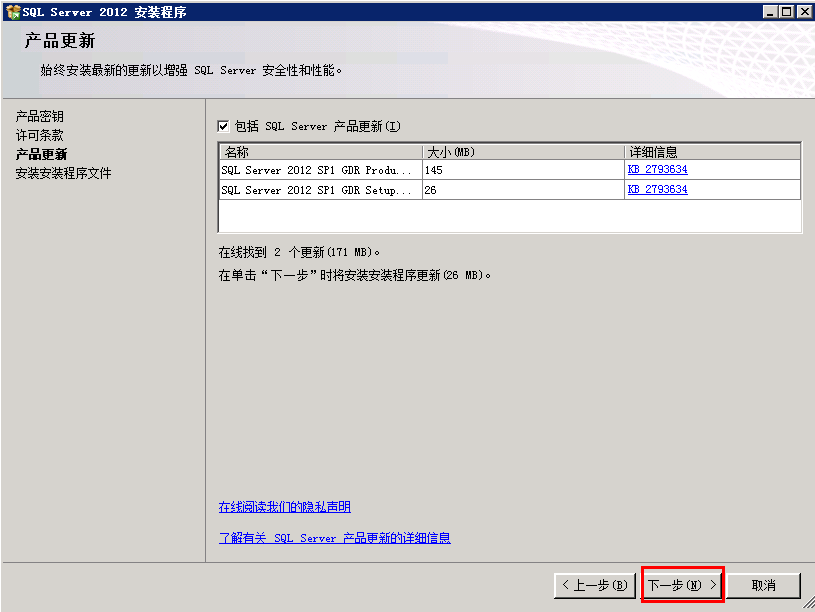Open KB 2793634 link for GDR Setup update
This screenshot has height=612, width=815.
[x=658, y=189]
